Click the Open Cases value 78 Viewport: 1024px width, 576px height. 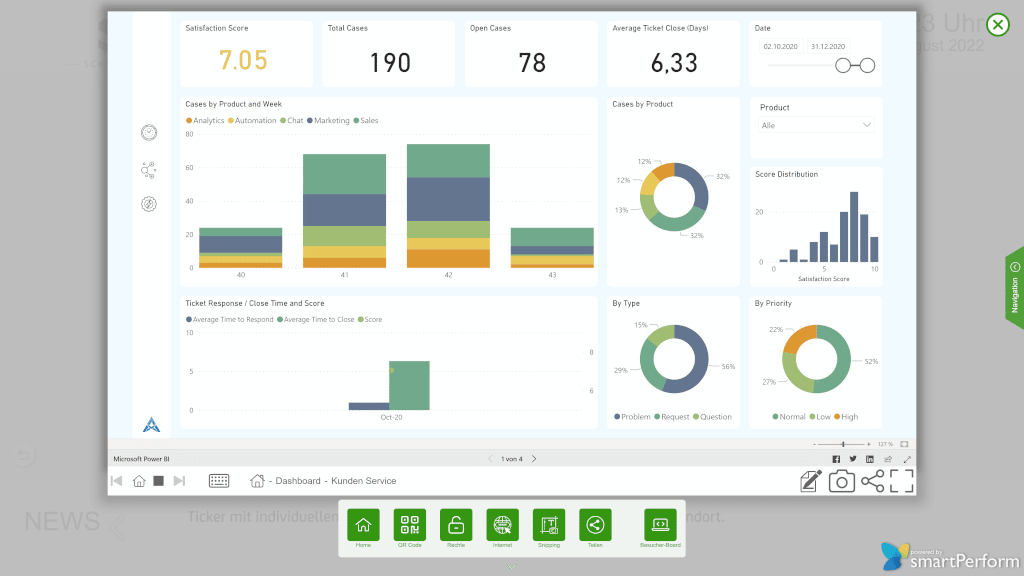532,63
